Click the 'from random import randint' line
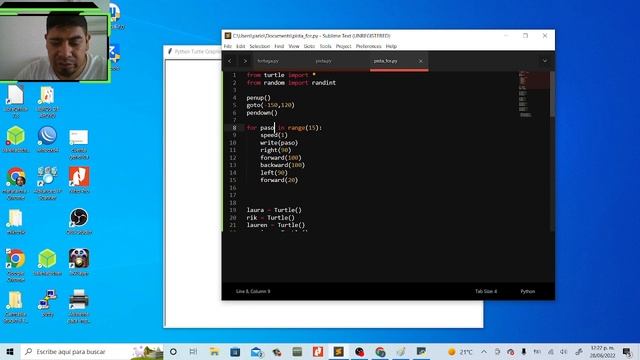Viewport: 640px width, 360px height. click(x=291, y=82)
